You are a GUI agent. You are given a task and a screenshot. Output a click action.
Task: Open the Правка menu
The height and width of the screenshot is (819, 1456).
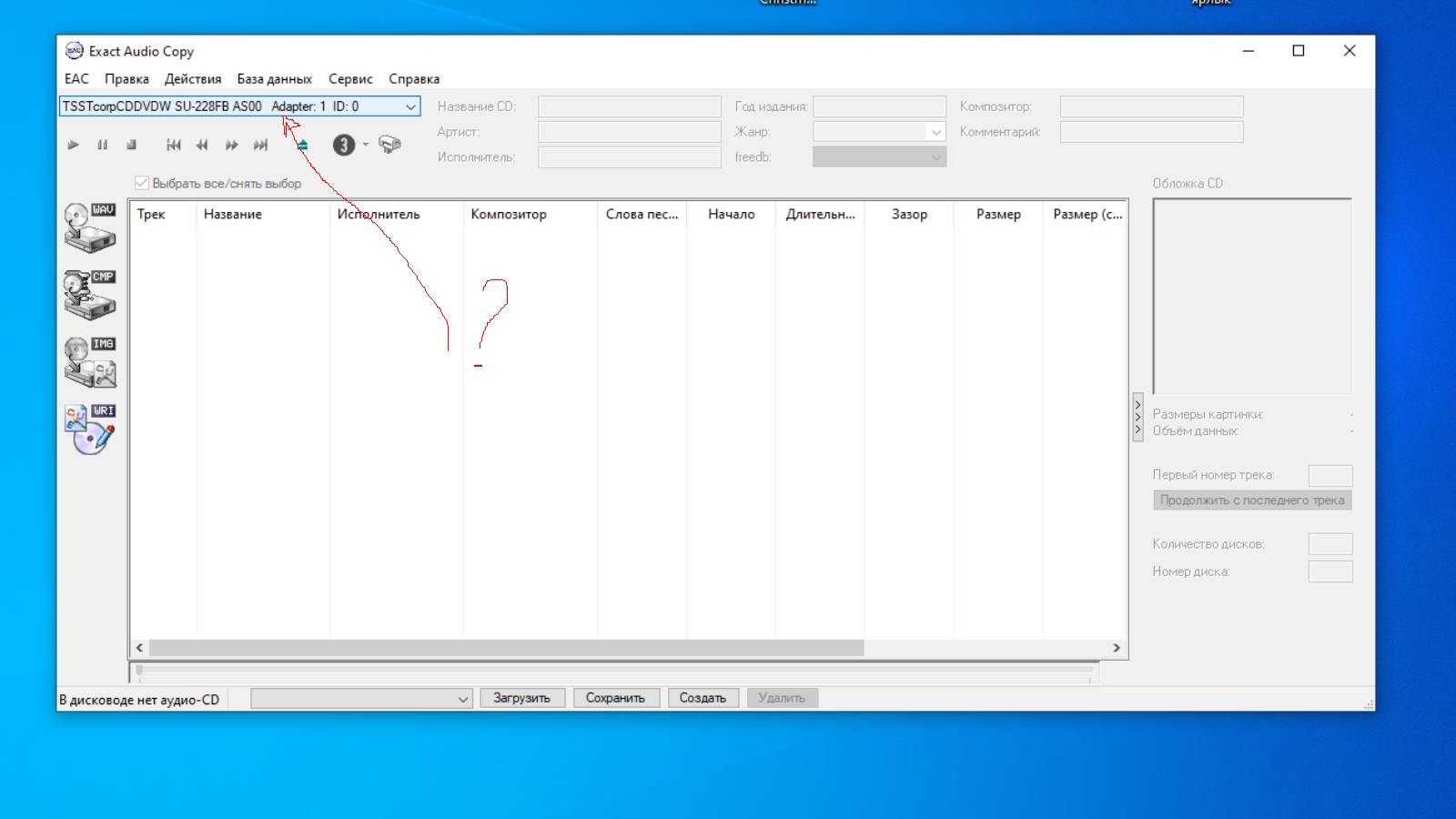pyautogui.click(x=126, y=79)
